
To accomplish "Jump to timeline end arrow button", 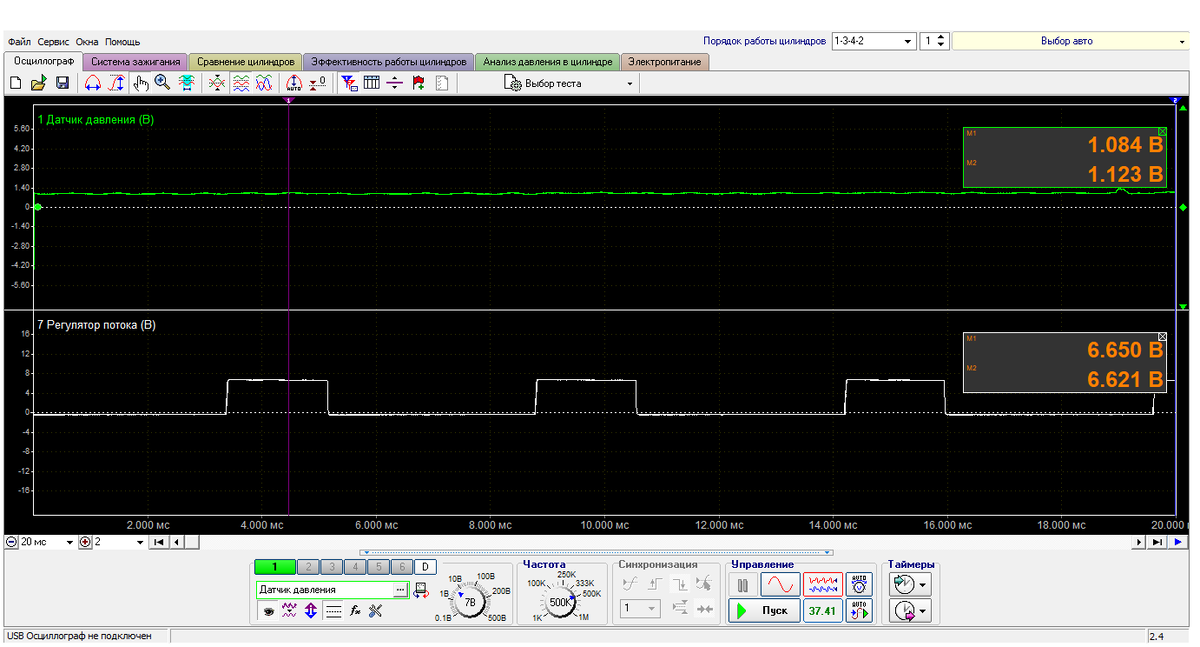I will (x=1157, y=542).
